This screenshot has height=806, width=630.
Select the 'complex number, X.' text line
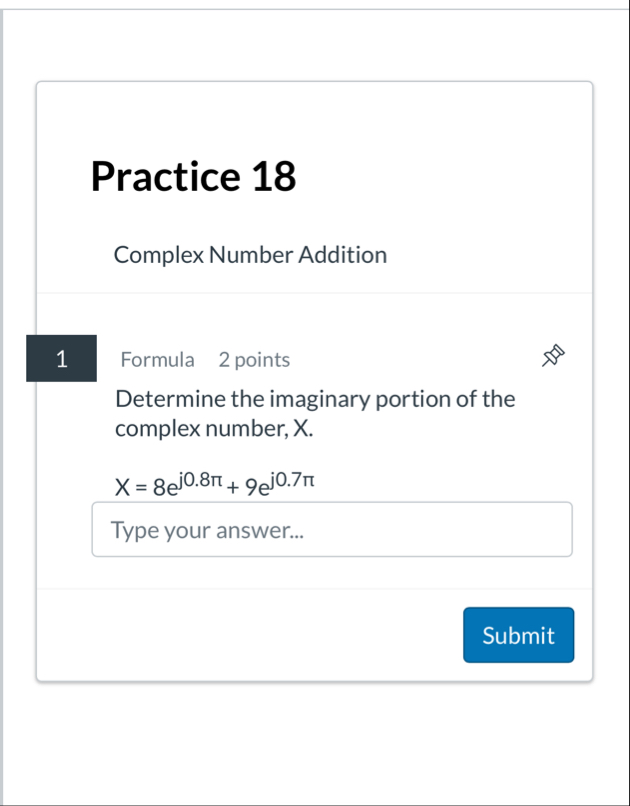(214, 428)
